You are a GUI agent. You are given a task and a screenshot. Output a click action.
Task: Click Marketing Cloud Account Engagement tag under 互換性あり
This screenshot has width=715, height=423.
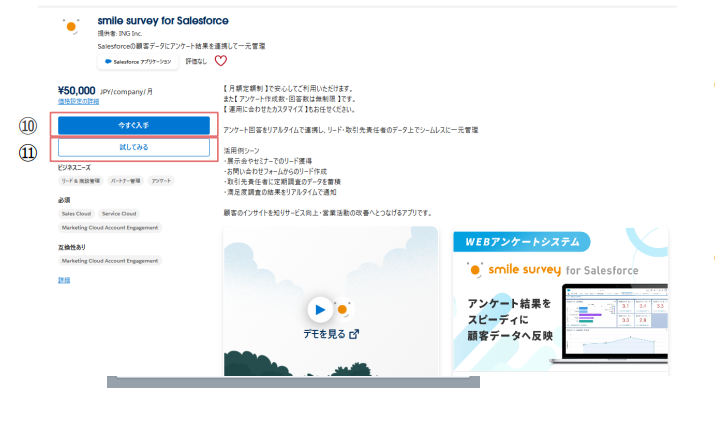110,261
